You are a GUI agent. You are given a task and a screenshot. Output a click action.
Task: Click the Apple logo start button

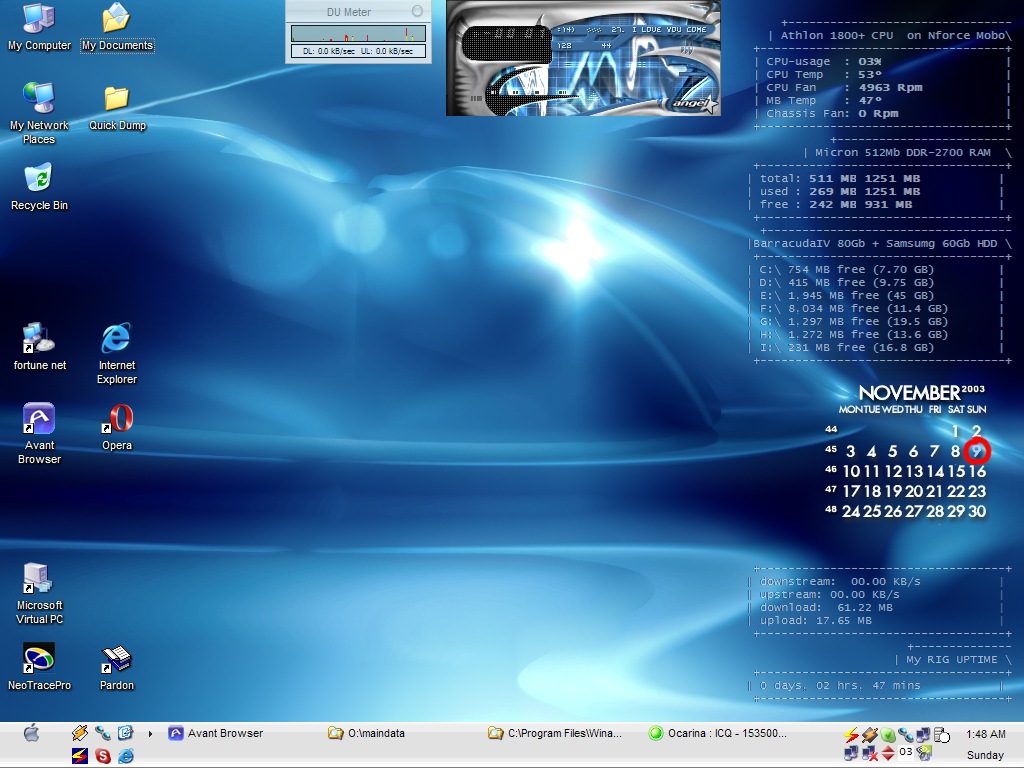click(31, 734)
